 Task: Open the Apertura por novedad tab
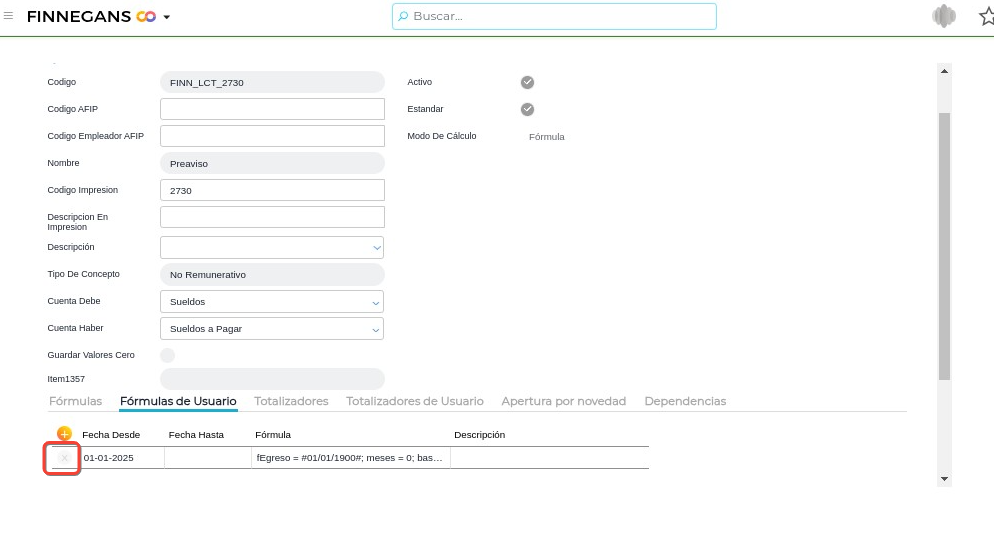pos(563,401)
